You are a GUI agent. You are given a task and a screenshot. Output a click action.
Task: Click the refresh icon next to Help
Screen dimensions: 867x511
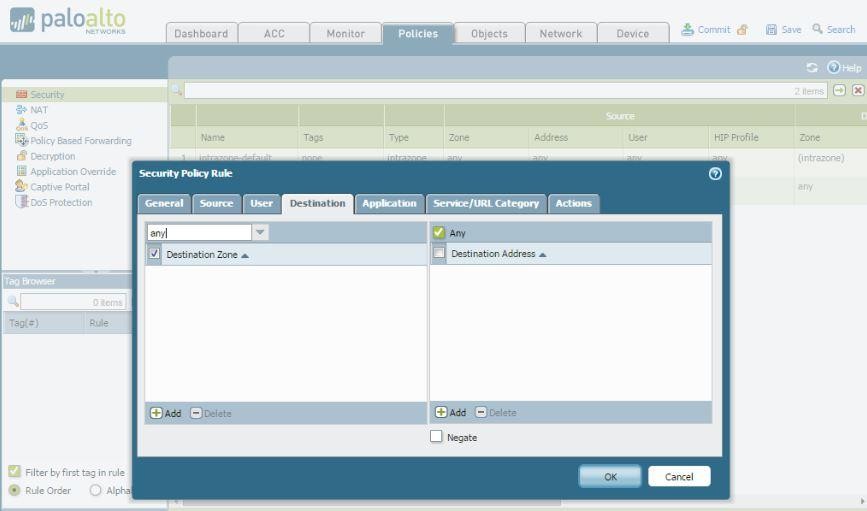(x=812, y=68)
